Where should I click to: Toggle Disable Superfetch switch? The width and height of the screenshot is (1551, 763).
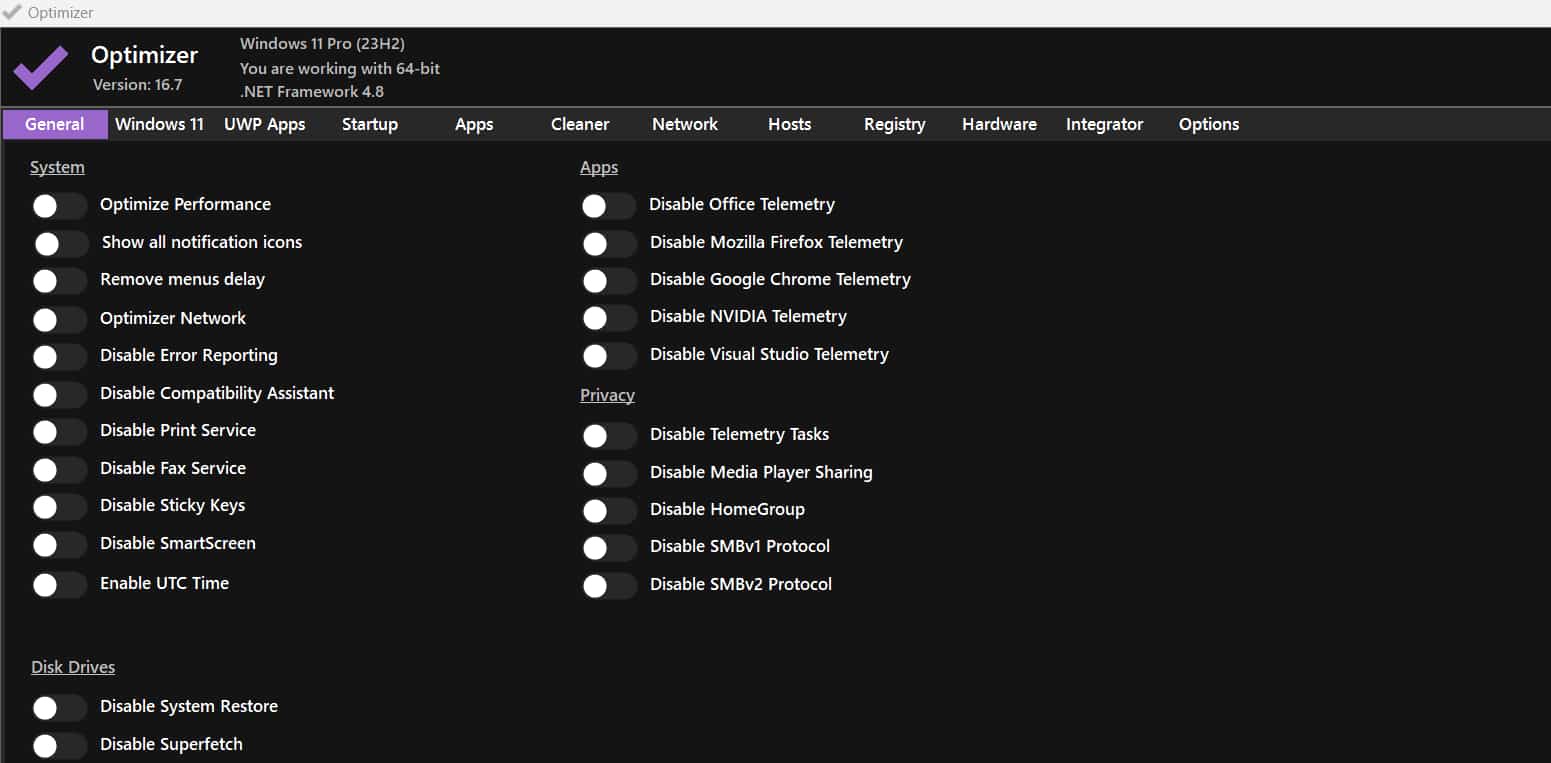coord(59,746)
